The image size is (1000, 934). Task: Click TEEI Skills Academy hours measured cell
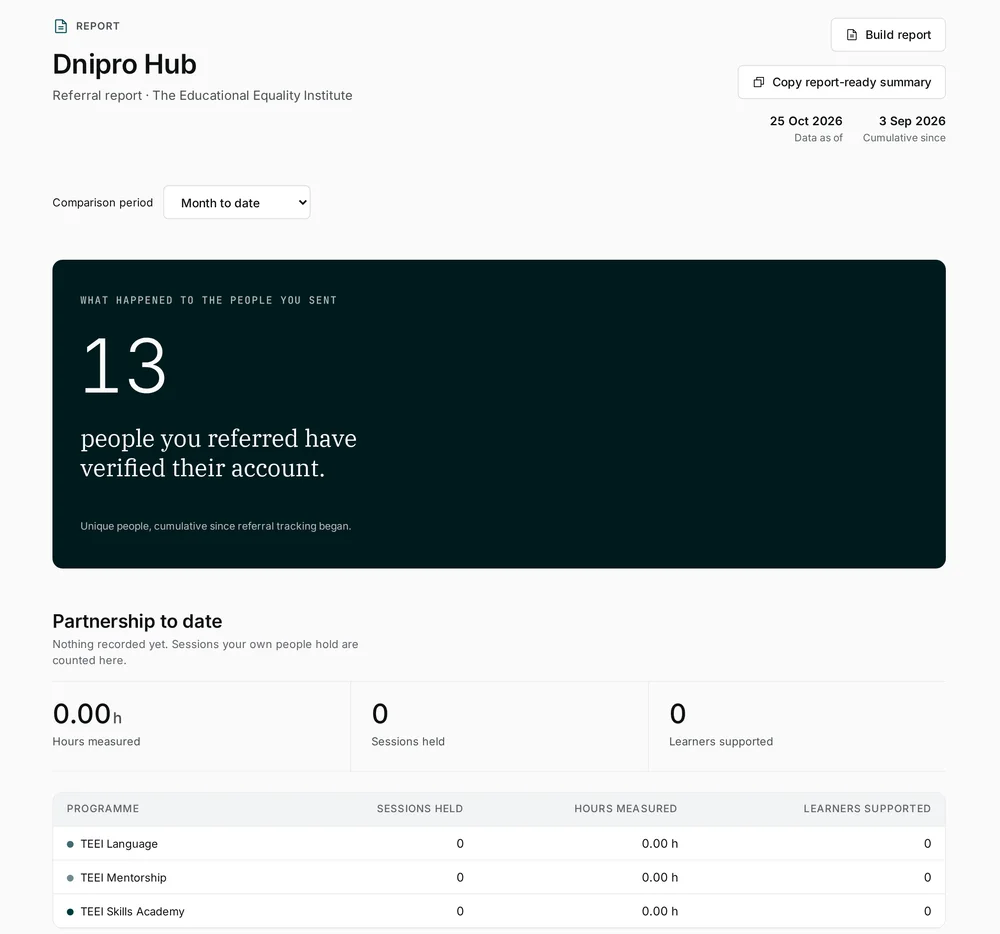(659, 912)
